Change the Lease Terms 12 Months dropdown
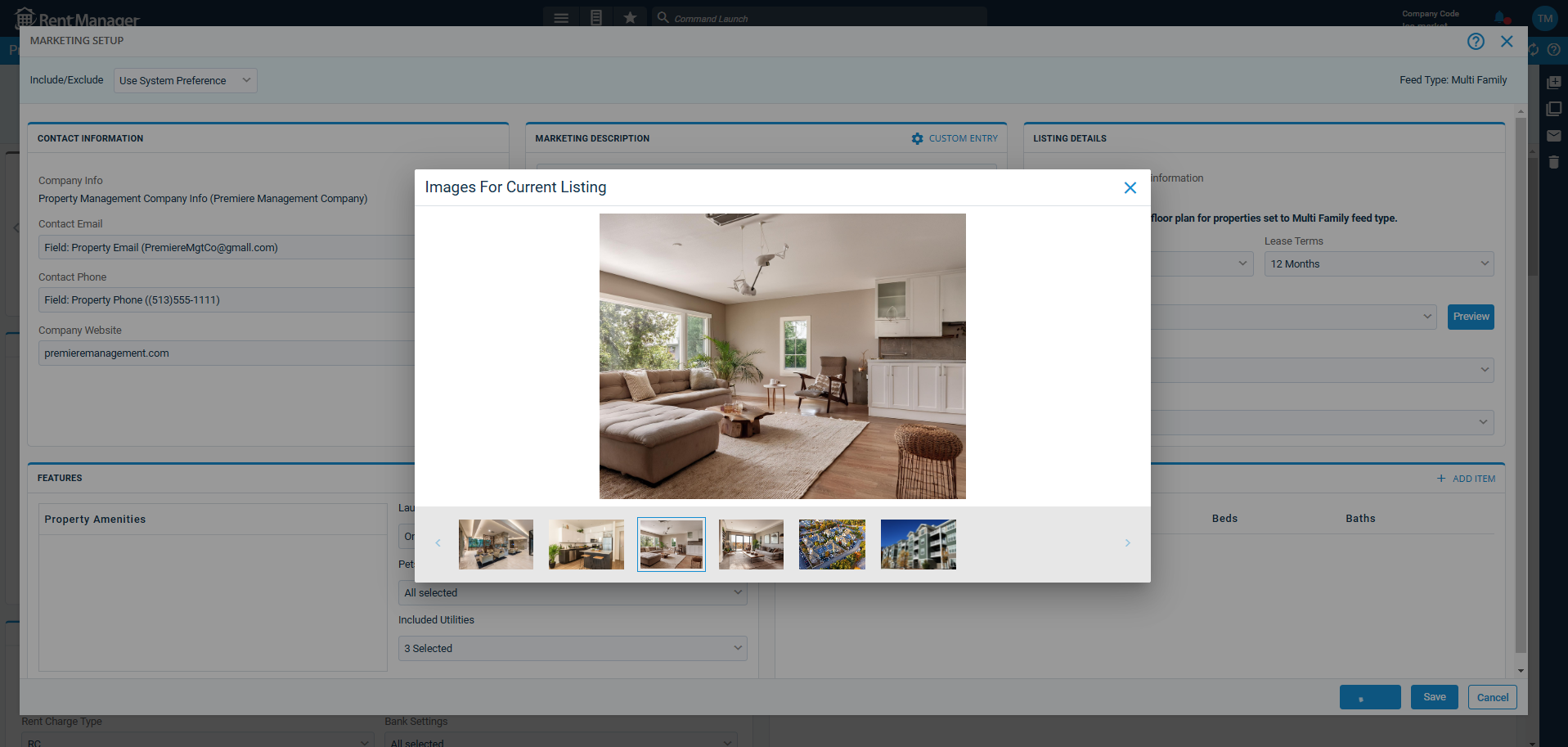This screenshot has width=1568, height=747. pyautogui.click(x=1378, y=263)
